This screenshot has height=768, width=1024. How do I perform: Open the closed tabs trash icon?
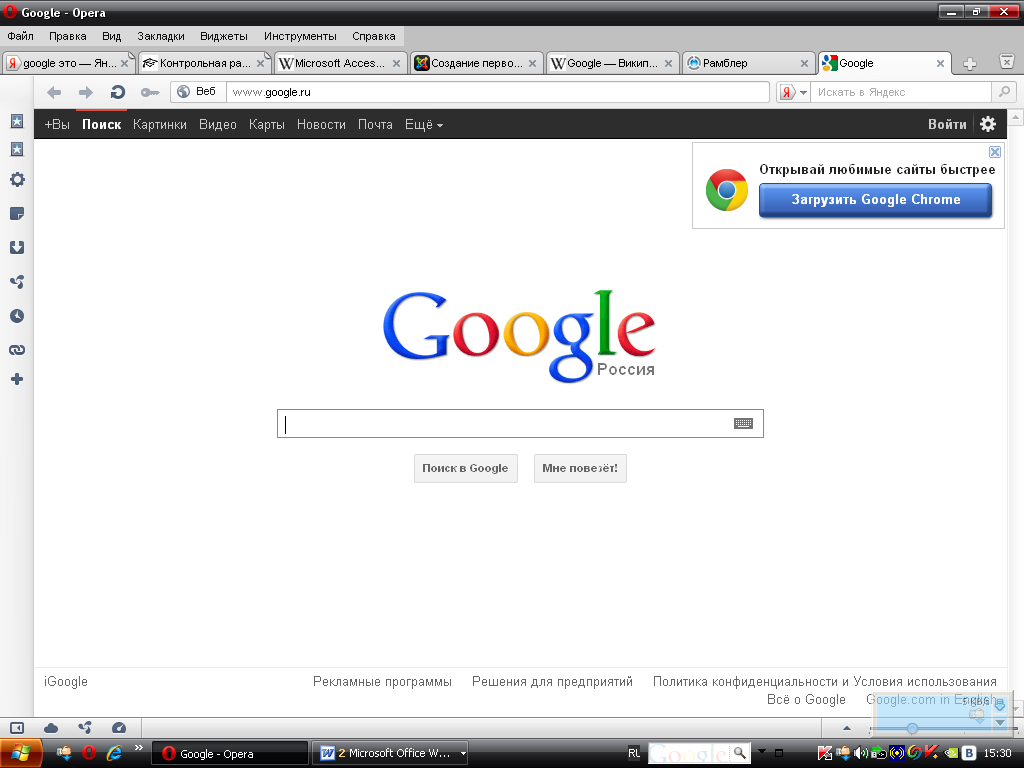coord(1007,62)
